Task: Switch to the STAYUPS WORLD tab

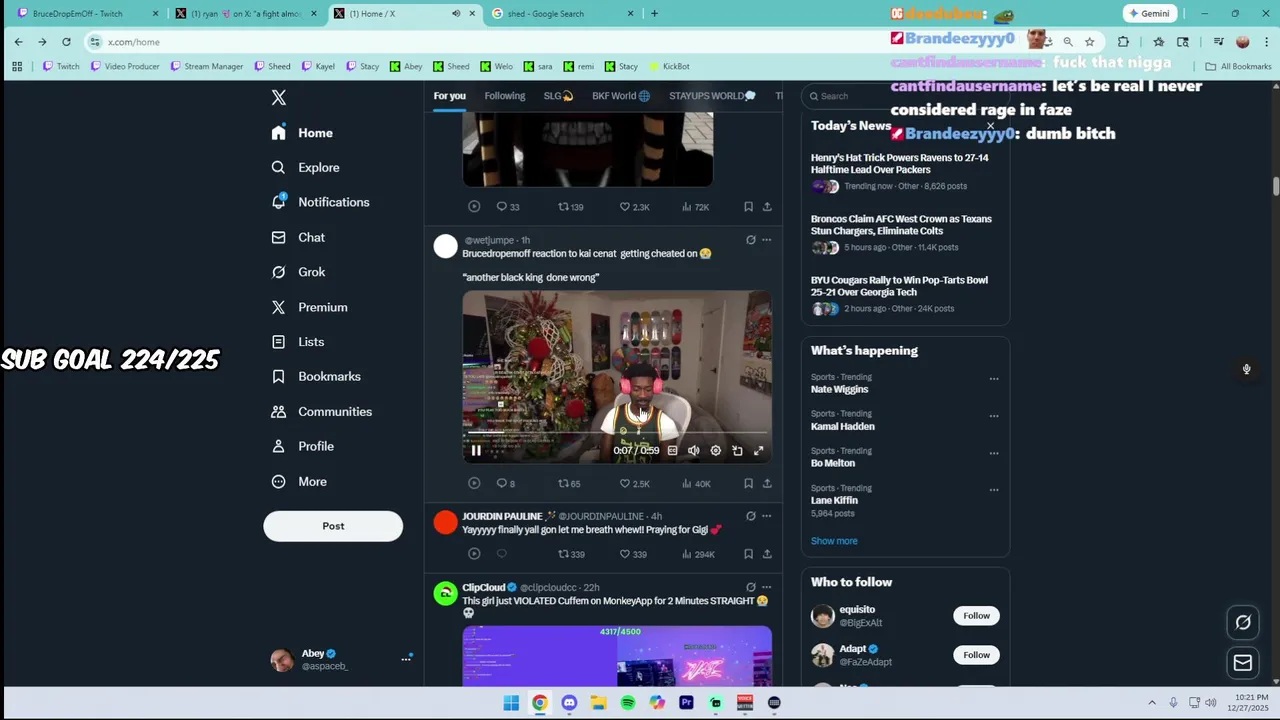Action: 712,96
